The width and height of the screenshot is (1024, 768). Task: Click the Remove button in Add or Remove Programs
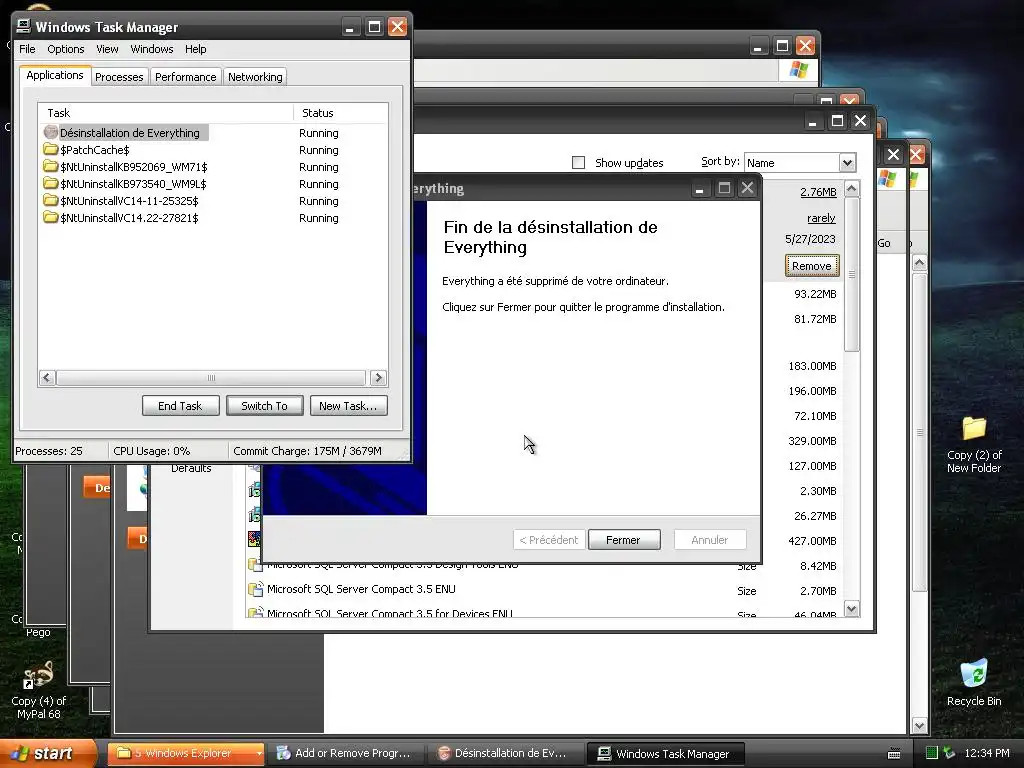click(x=812, y=266)
